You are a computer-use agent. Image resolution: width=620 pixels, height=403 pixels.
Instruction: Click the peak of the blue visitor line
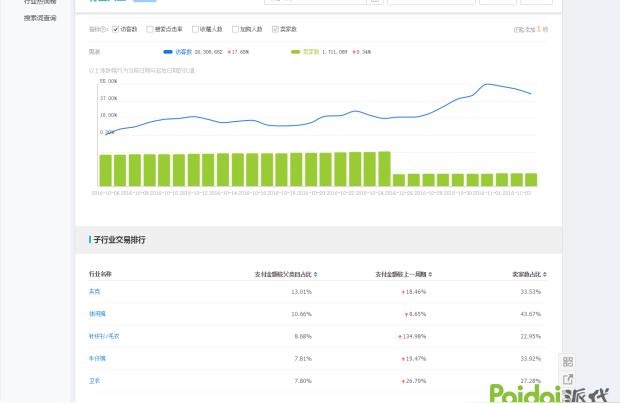click(487, 84)
